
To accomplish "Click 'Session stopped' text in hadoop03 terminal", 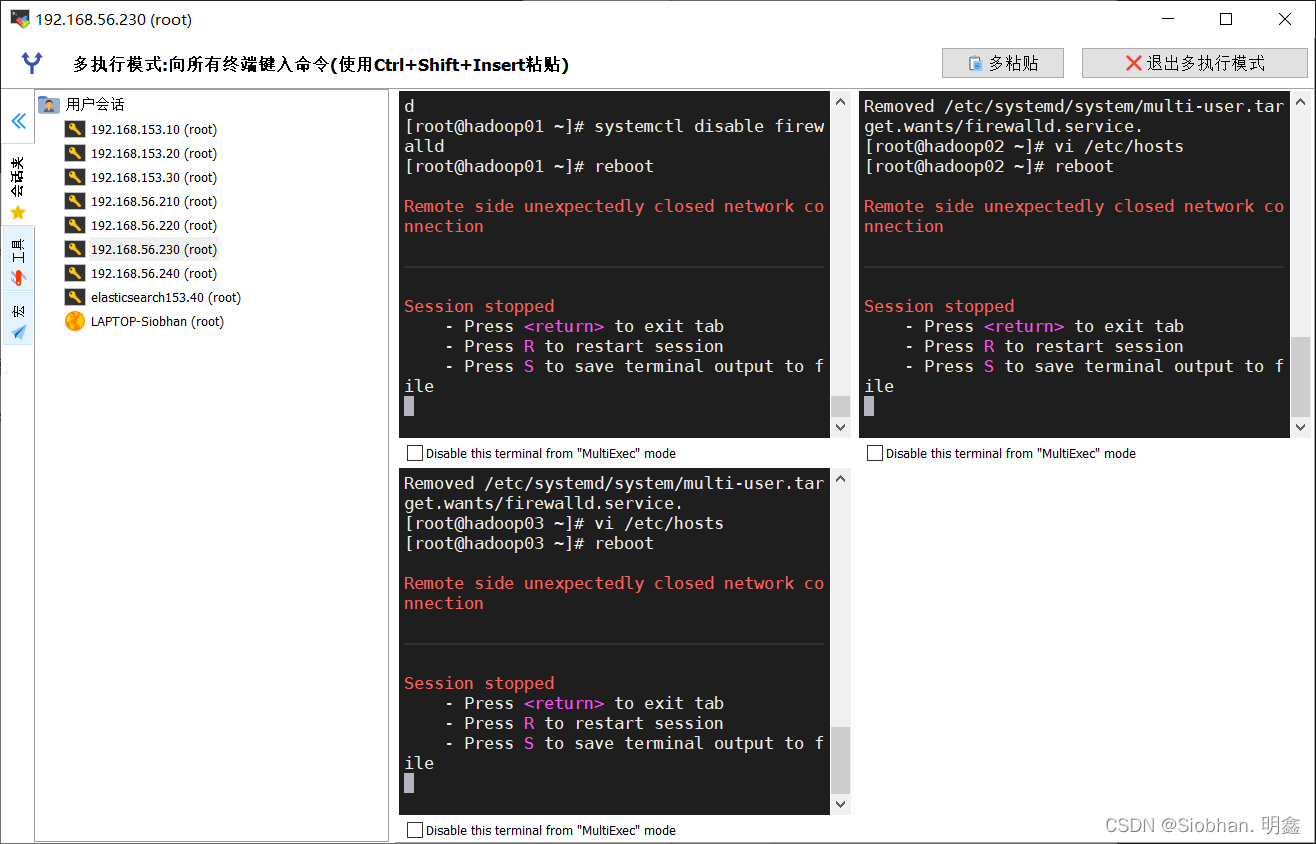I will point(479,683).
